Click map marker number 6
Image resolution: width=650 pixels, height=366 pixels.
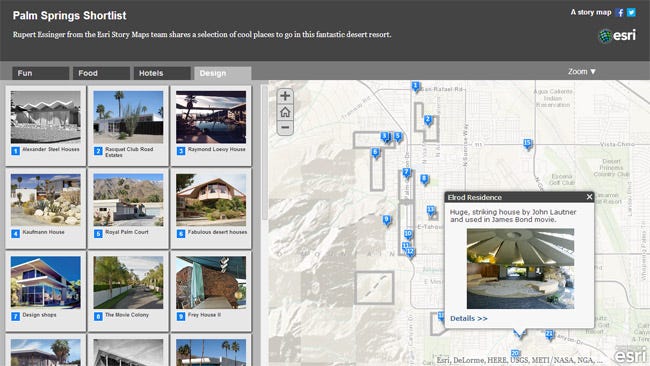point(375,153)
